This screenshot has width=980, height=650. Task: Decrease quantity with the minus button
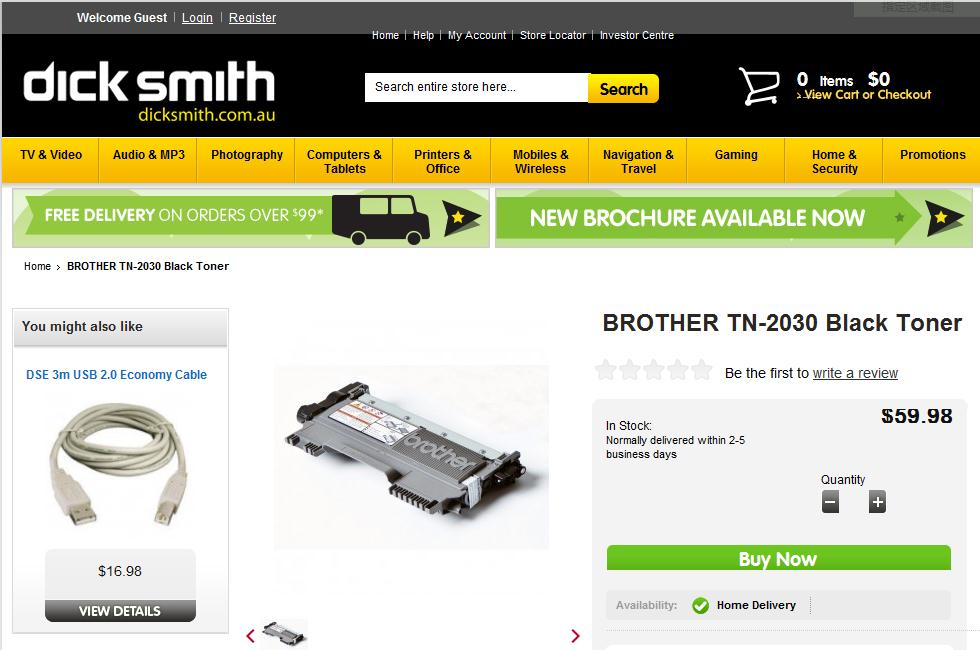[x=830, y=502]
